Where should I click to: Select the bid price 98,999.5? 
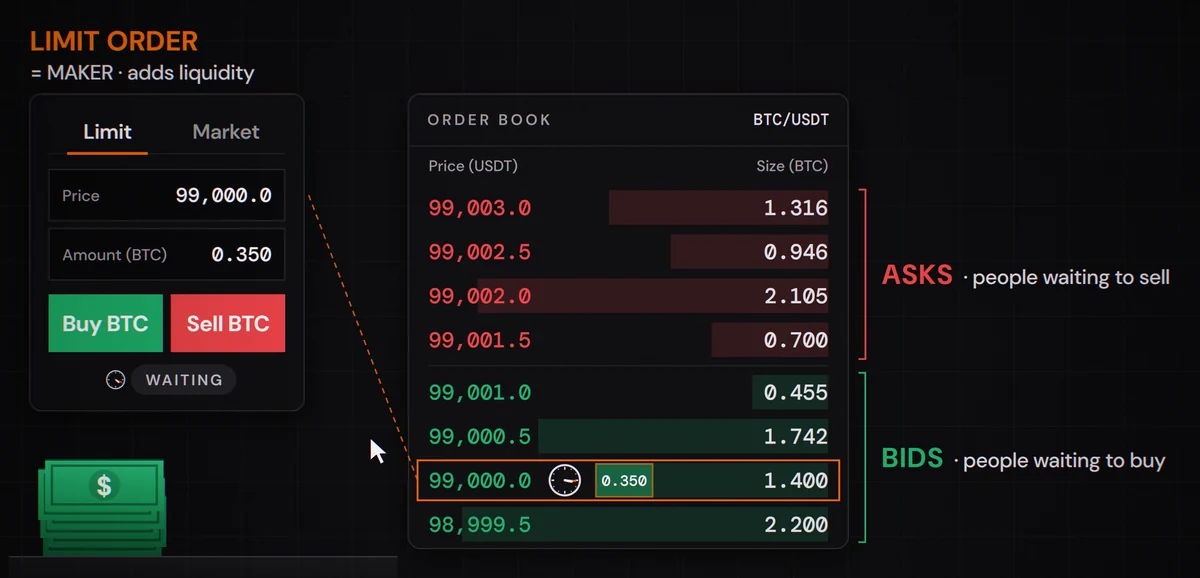pyautogui.click(x=480, y=525)
